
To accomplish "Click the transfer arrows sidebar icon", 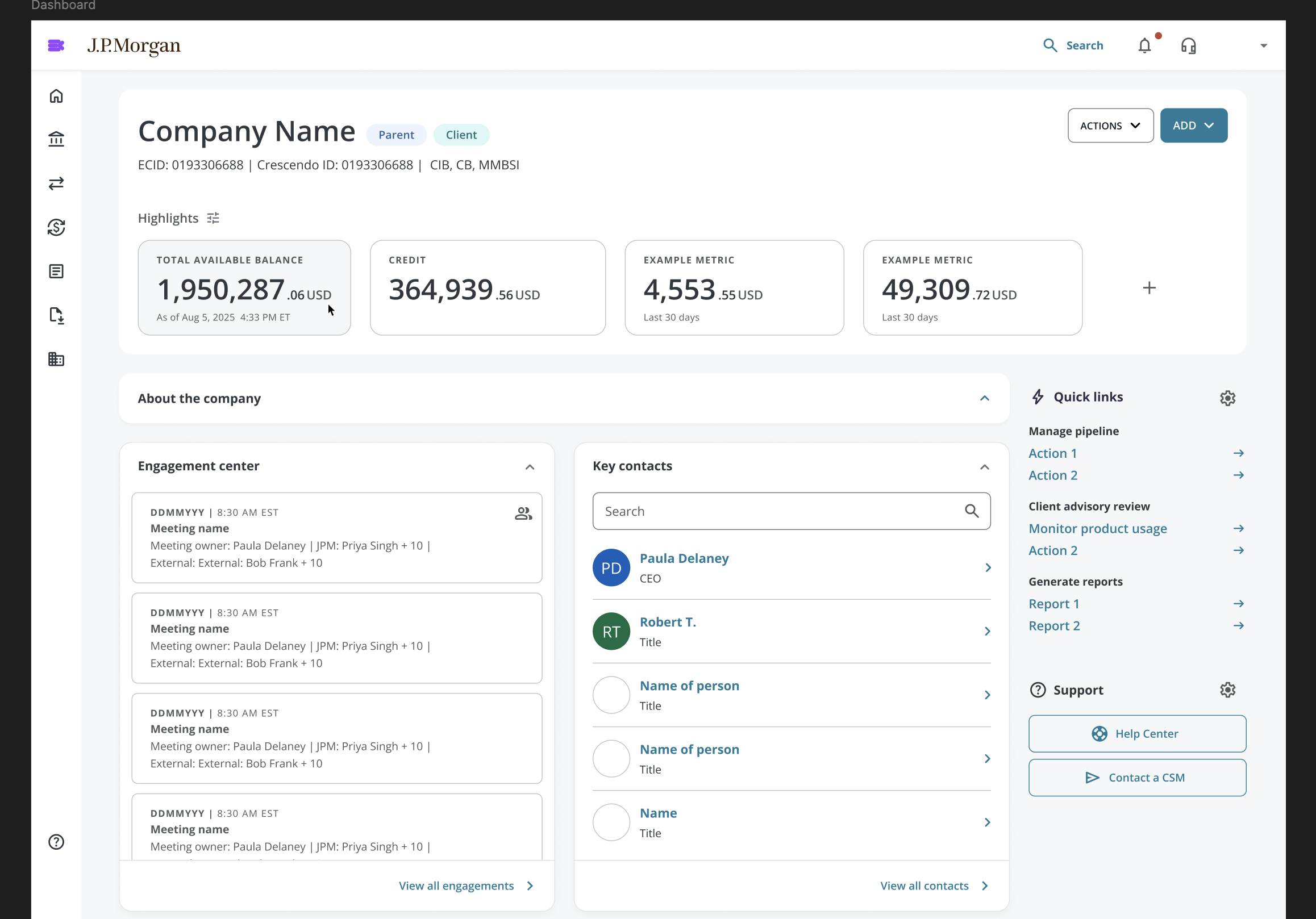I will click(x=56, y=183).
